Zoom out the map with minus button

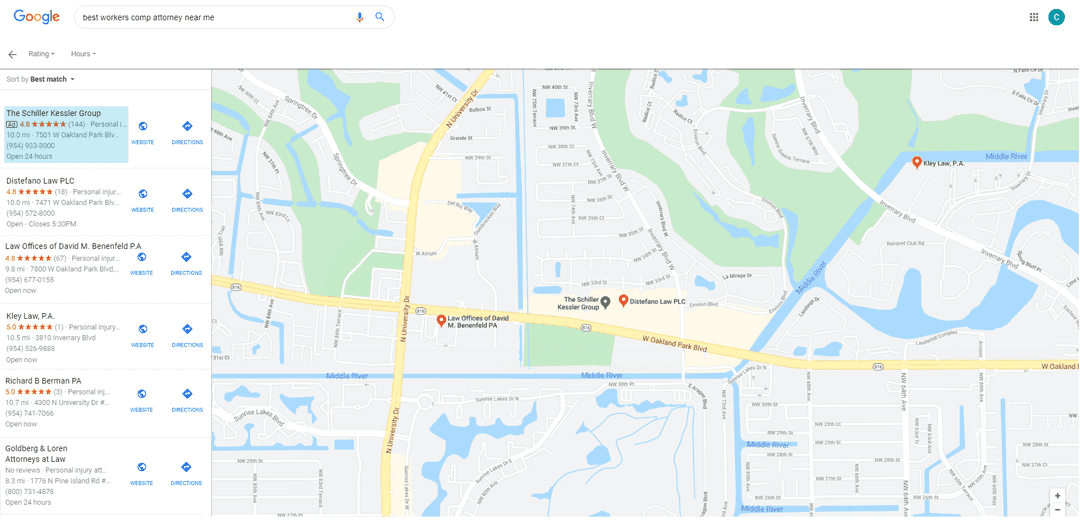tap(1057, 510)
